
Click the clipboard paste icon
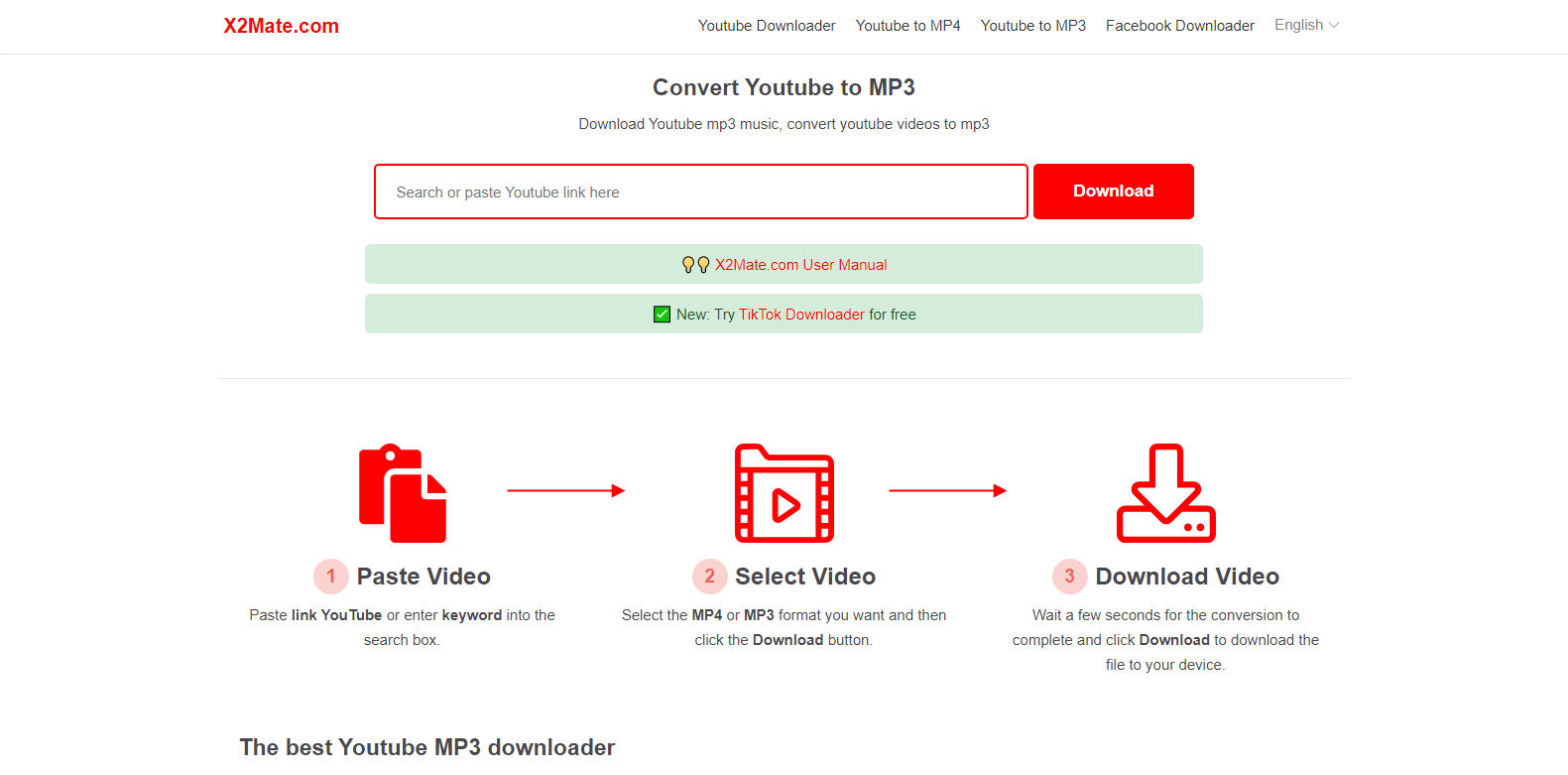pos(403,493)
